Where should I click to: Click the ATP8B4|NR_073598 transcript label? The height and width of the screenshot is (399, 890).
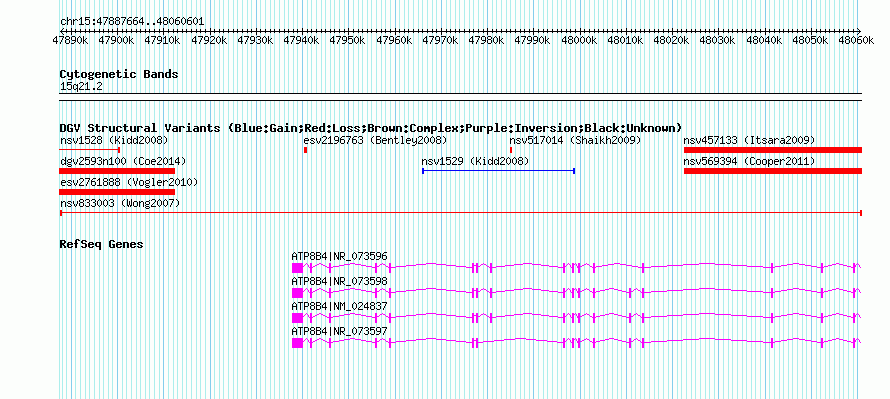339,282
